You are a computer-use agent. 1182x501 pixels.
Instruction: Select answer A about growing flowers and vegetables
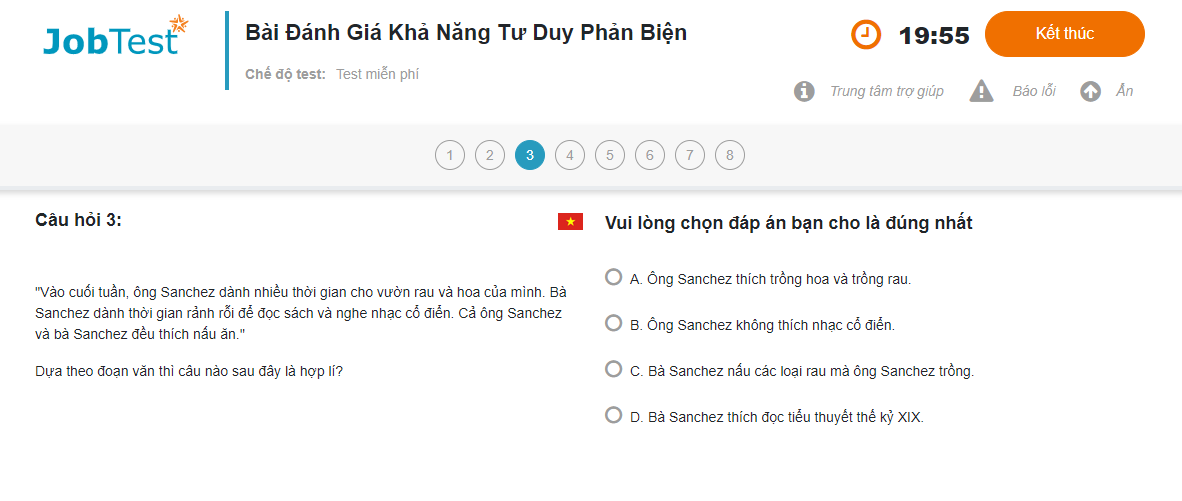tap(614, 277)
